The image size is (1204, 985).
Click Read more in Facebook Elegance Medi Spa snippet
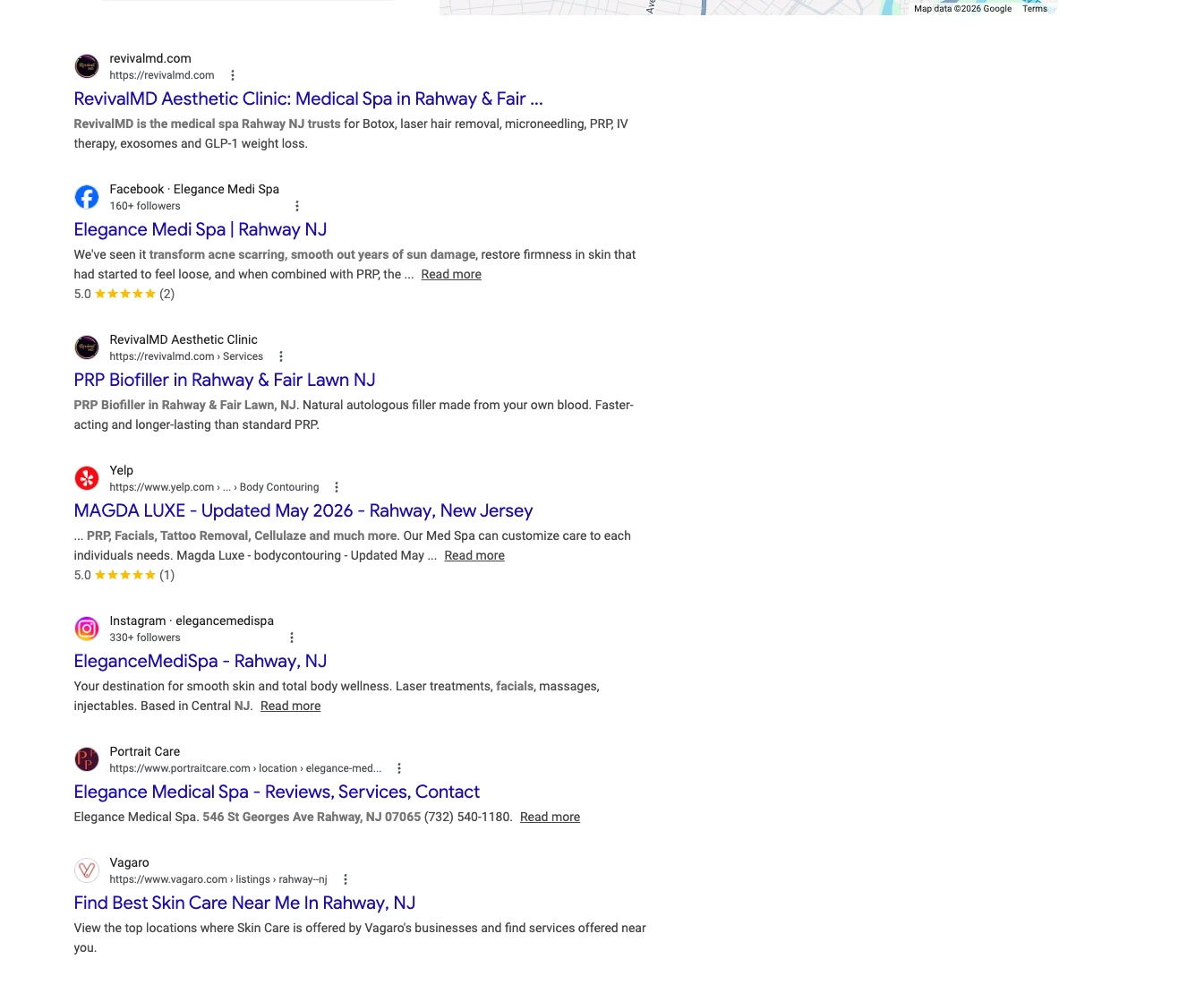pyautogui.click(x=451, y=274)
